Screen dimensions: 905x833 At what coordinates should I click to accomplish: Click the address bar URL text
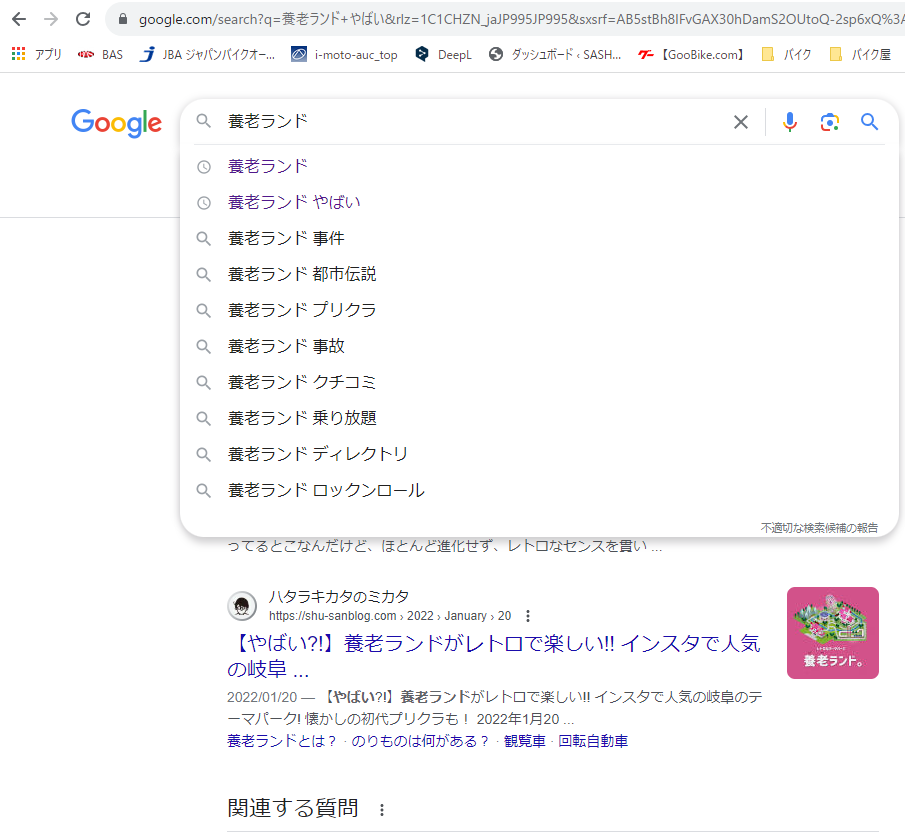pyautogui.click(x=521, y=19)
